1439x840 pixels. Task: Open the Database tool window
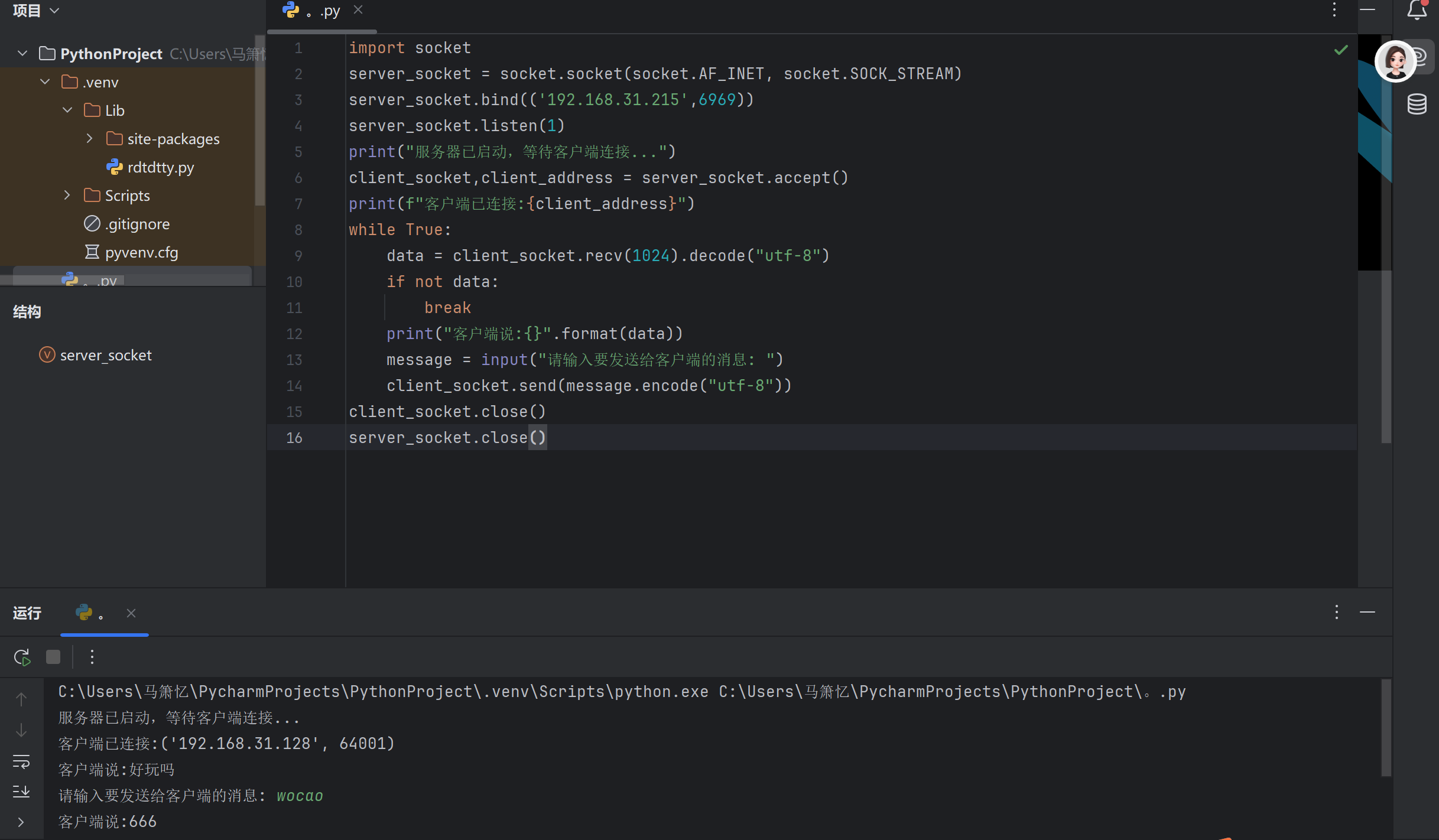coord(1417,104)
